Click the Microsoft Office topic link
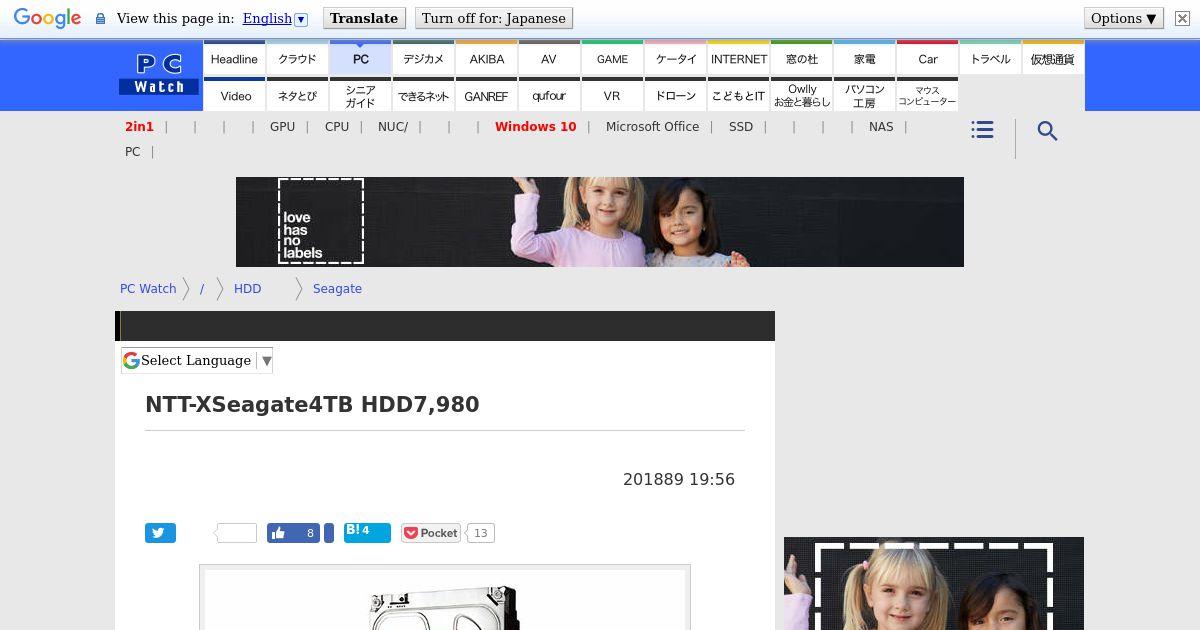Viewport: 1200px width, 630px height. click(x=652, y=126)
